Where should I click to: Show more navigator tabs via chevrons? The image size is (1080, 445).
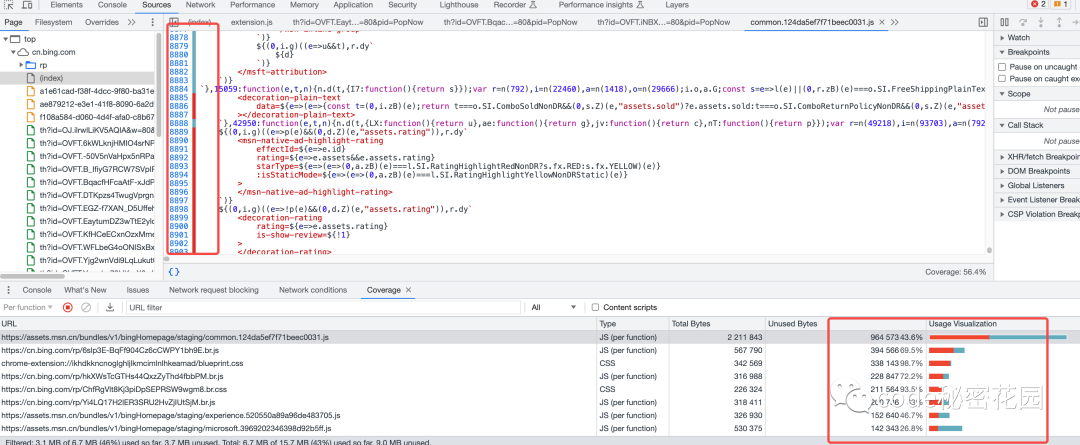pos(132,22)
